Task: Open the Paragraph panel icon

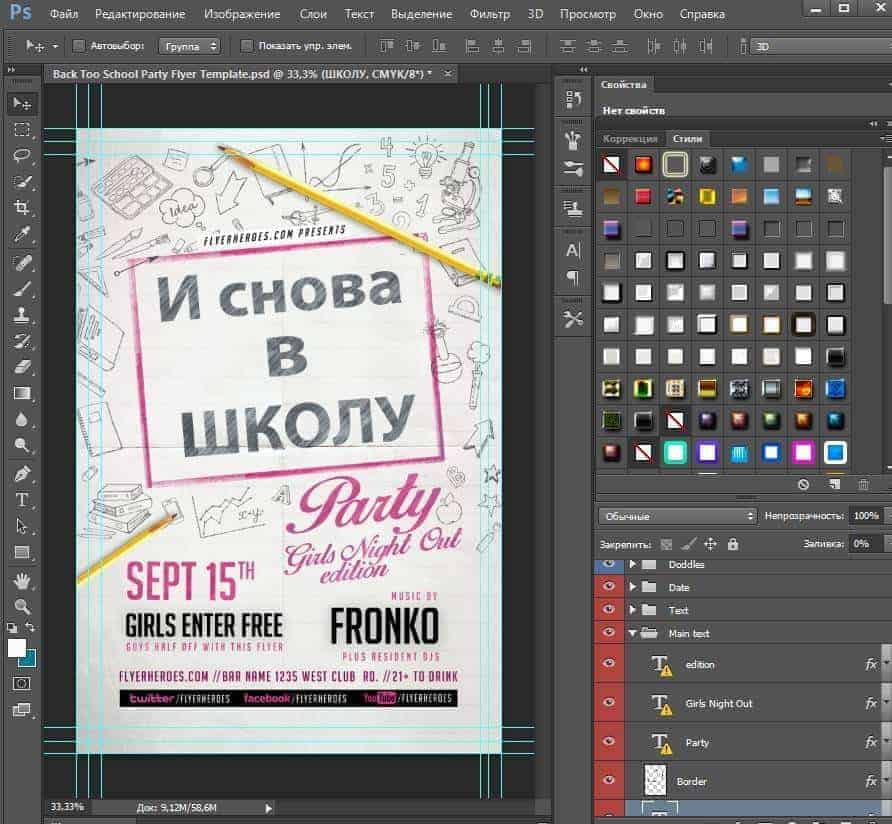Action: [x=573, y=278]
